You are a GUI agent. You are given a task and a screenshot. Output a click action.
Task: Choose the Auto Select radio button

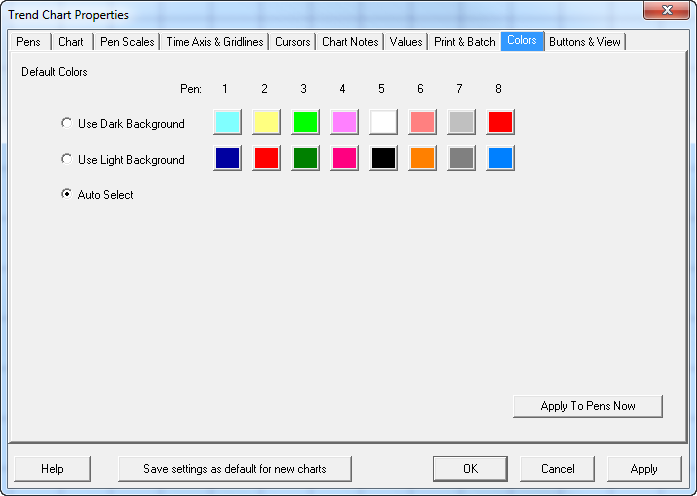[67, 195]
